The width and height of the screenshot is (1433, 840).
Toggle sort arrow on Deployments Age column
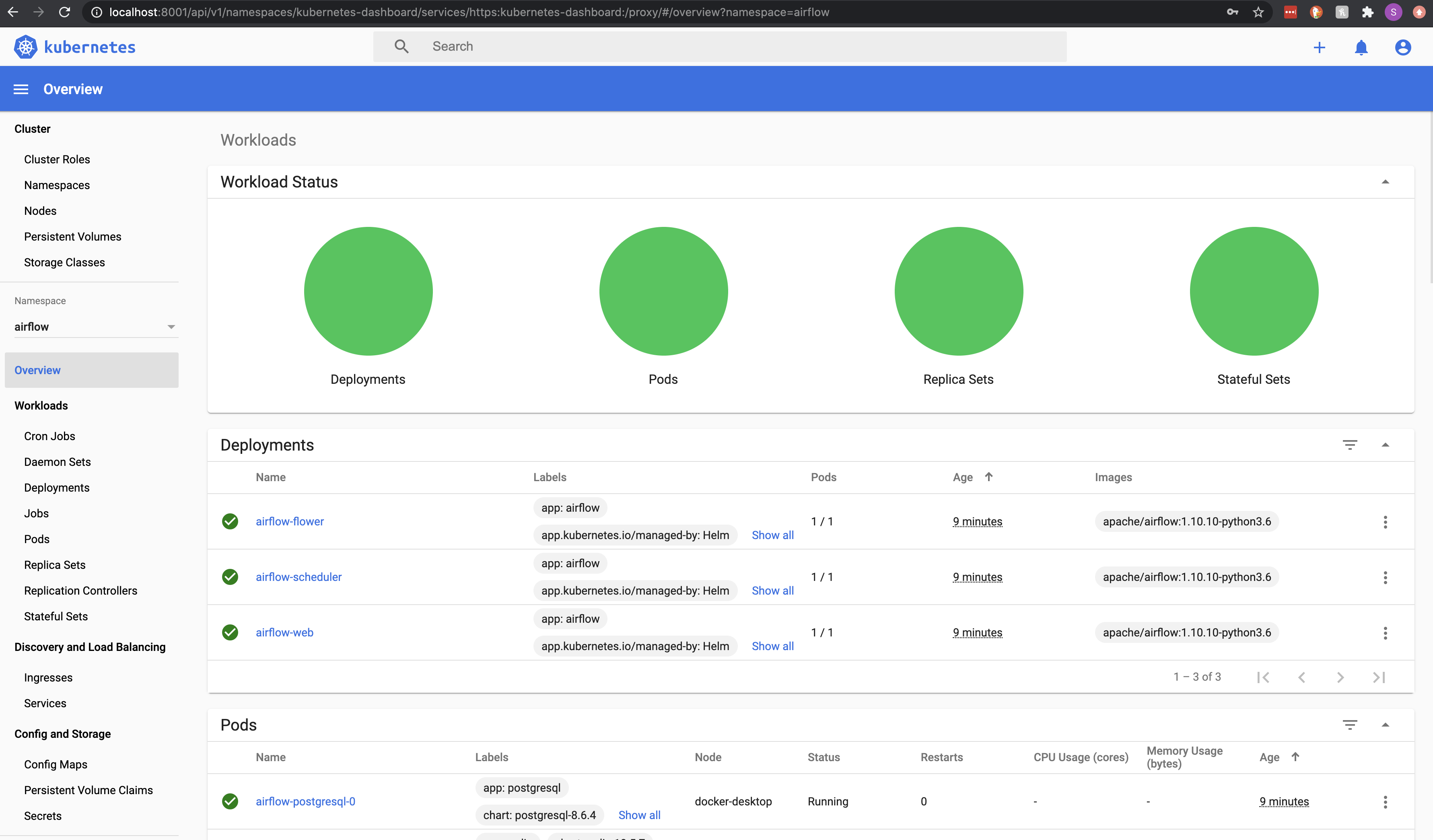[988, 477]
